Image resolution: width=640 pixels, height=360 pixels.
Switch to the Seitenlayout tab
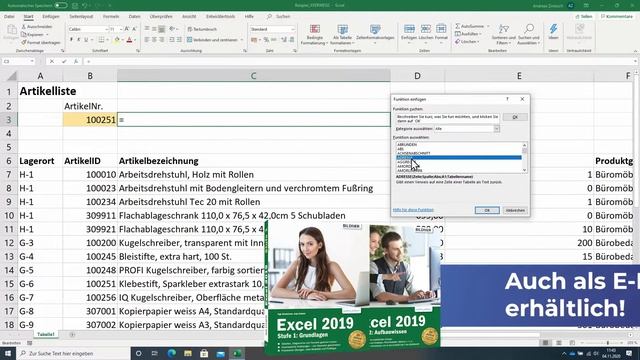click(x=81, y=16)
